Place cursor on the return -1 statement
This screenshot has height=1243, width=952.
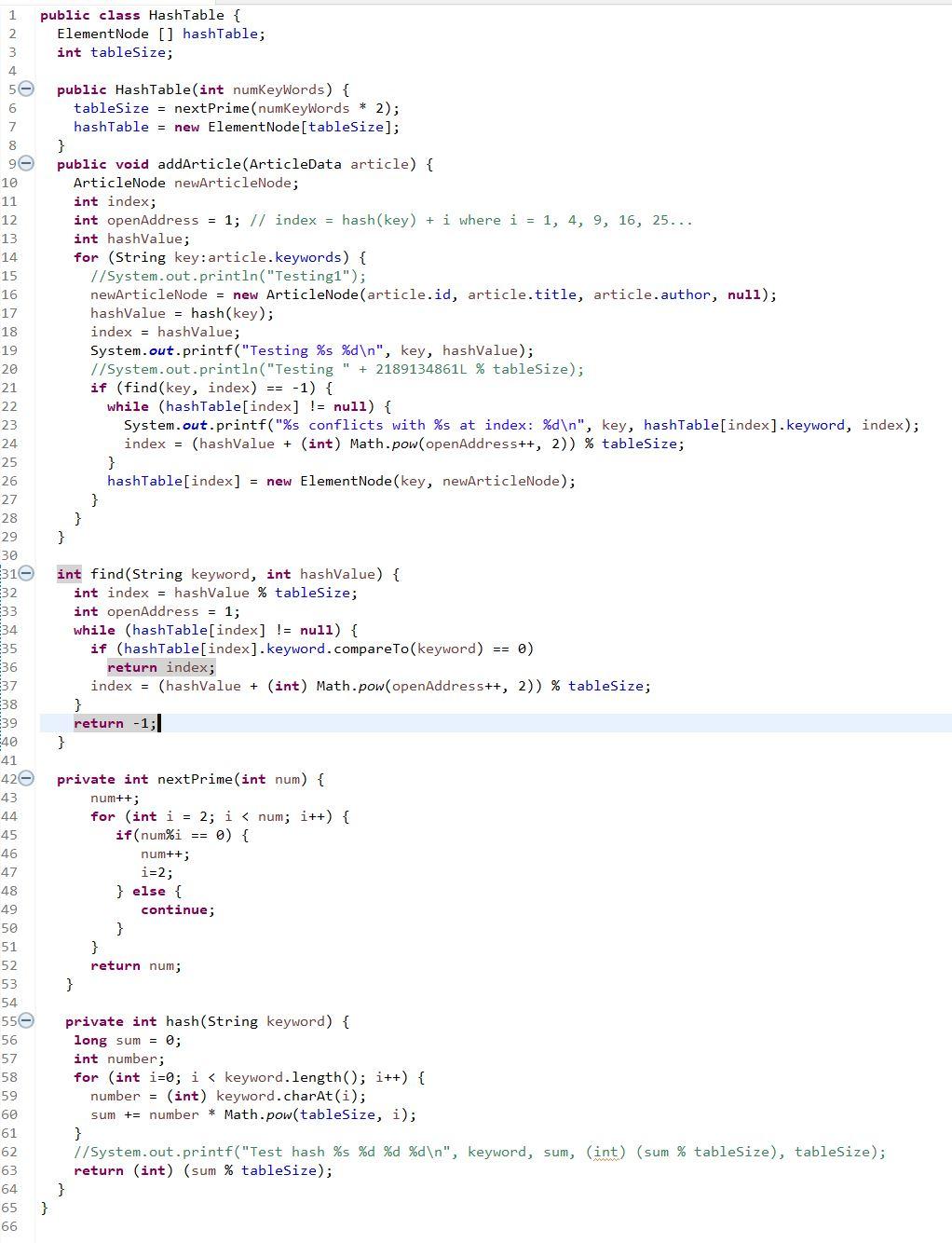point(114,723)
